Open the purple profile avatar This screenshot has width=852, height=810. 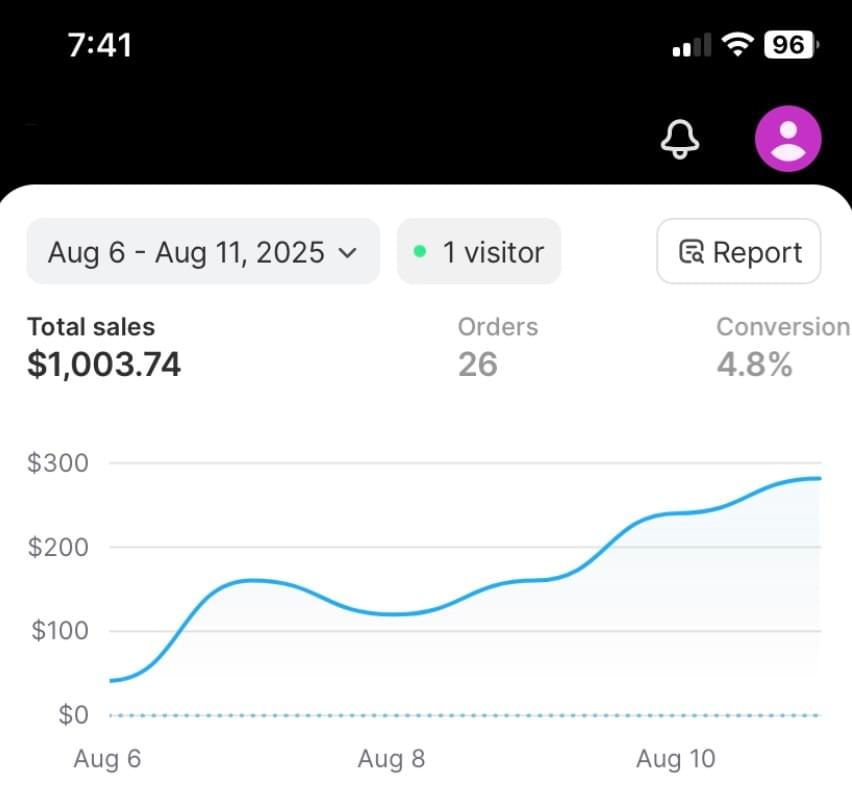pos(788,139)
